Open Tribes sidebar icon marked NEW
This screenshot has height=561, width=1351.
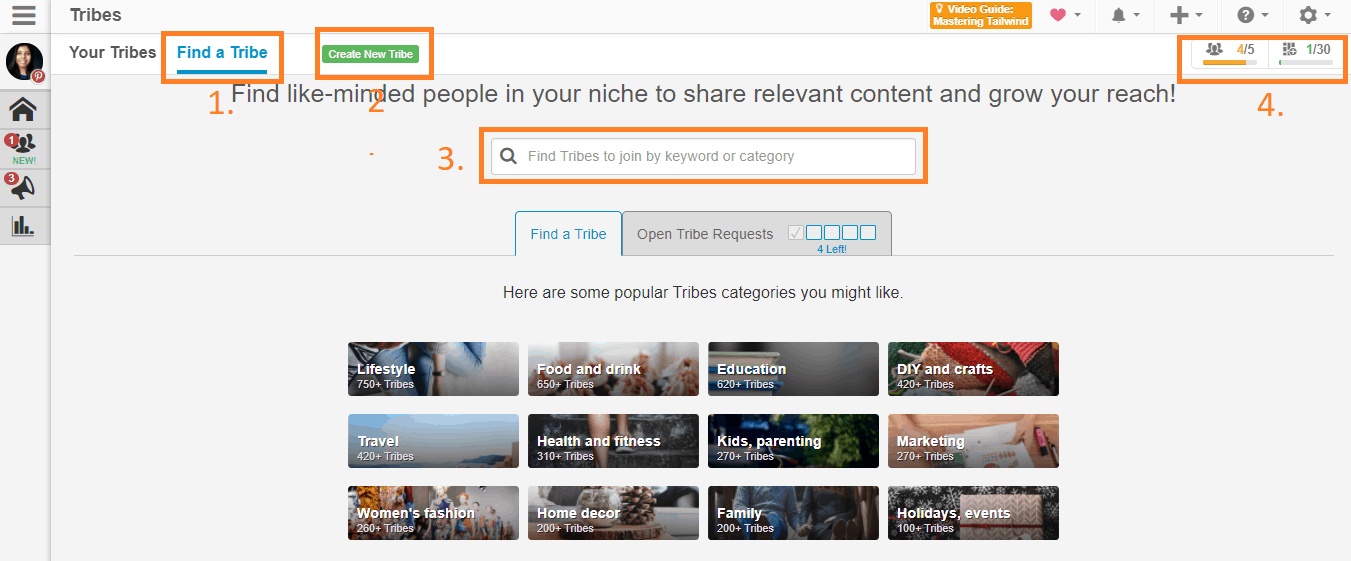[24, 149]
